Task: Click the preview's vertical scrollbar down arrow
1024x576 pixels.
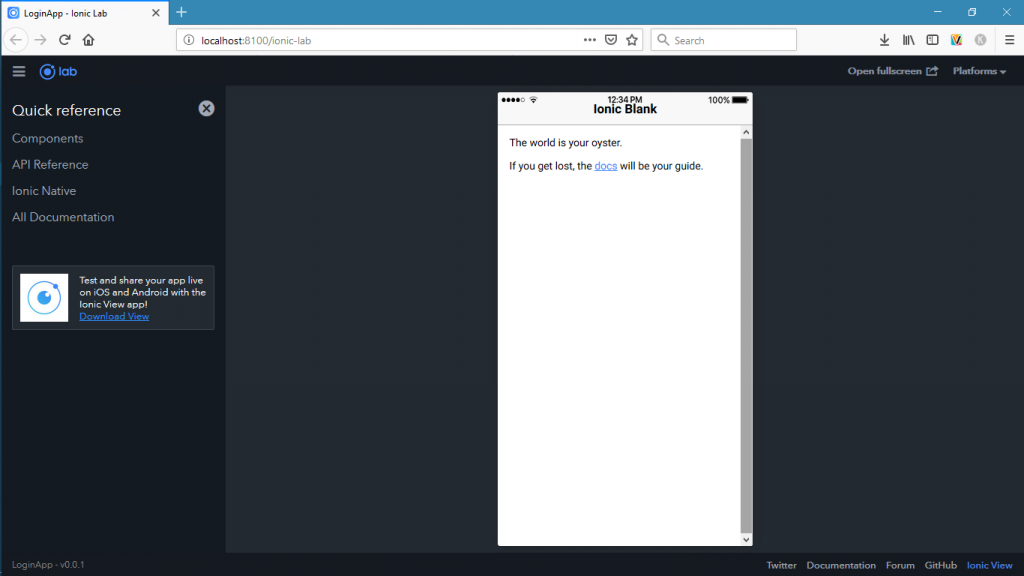Action: point(746,539)
